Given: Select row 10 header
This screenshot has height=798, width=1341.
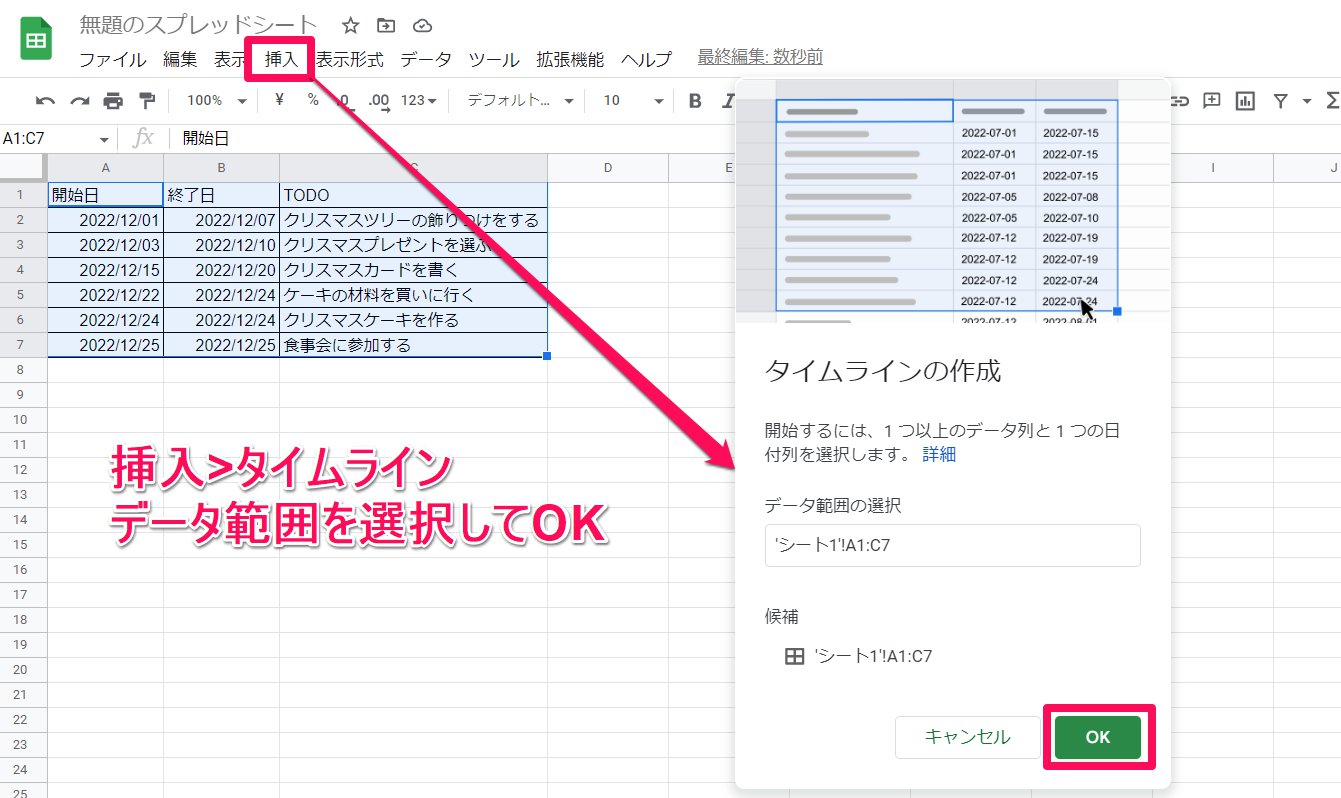Looking at the screenshot, I should click(24, 419).
